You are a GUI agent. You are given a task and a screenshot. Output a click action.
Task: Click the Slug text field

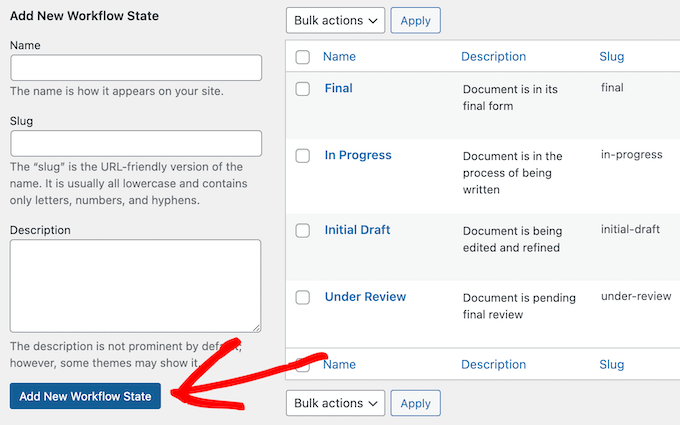[136, 143]
